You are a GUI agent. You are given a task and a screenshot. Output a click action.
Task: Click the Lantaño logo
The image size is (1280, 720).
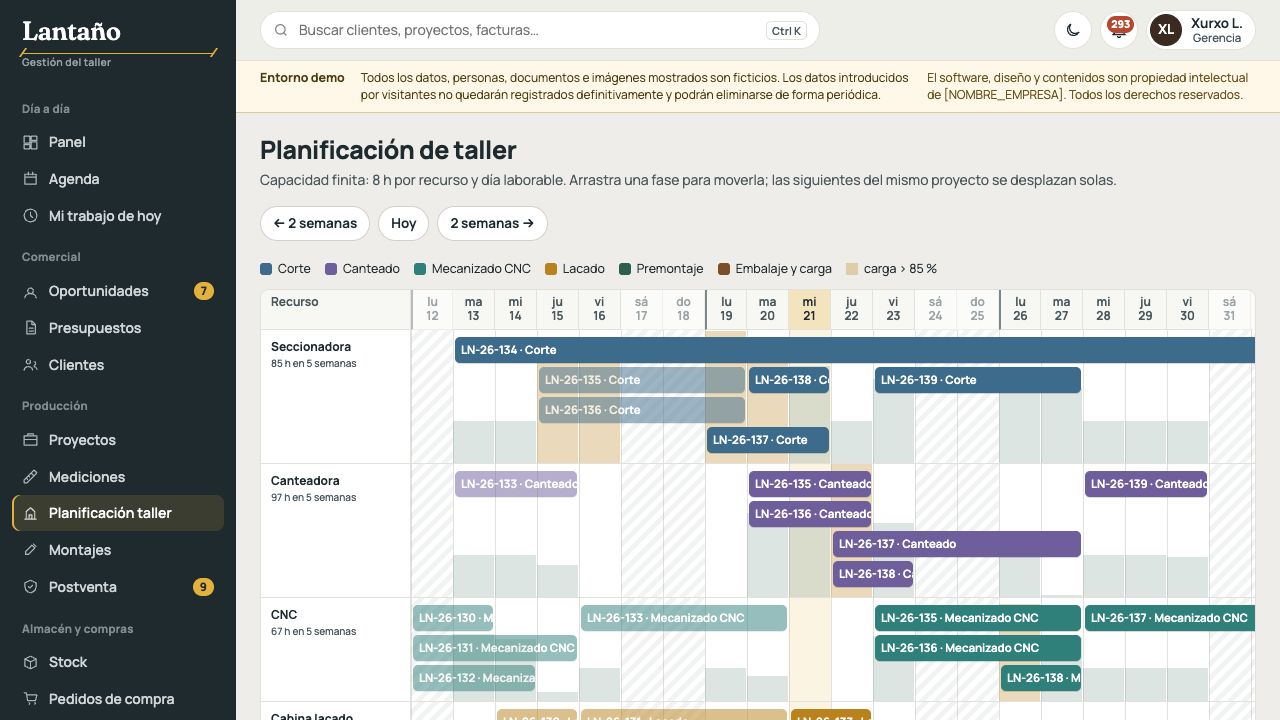[71, 31]
